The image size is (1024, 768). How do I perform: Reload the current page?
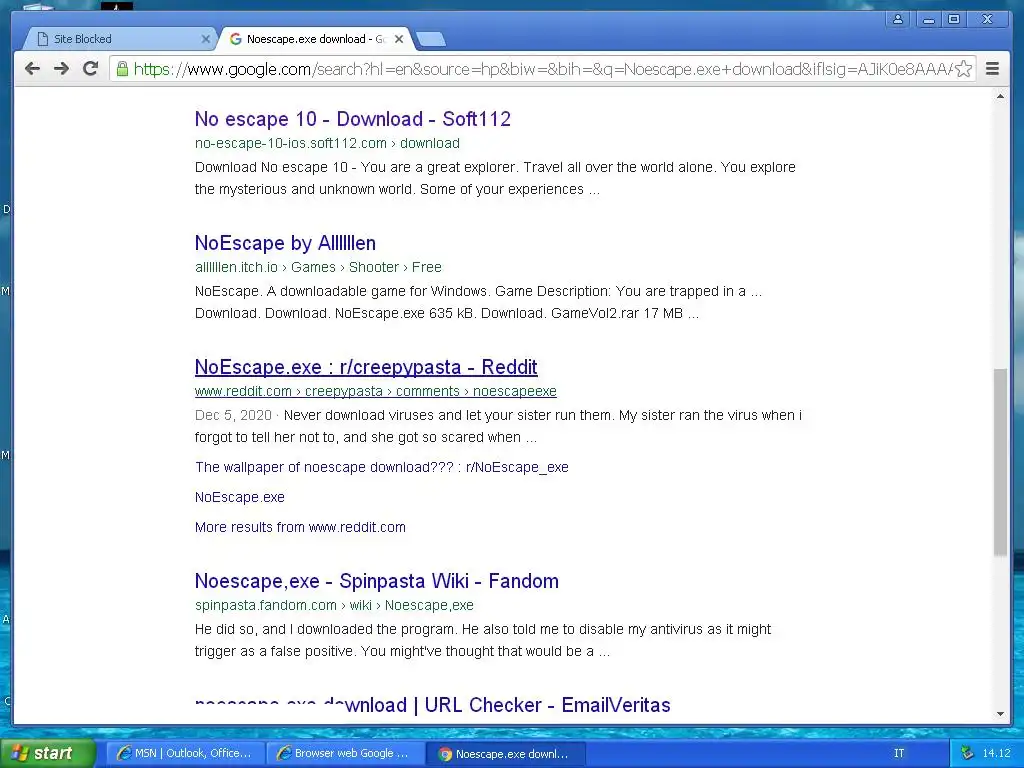click(x=91, y=69)
